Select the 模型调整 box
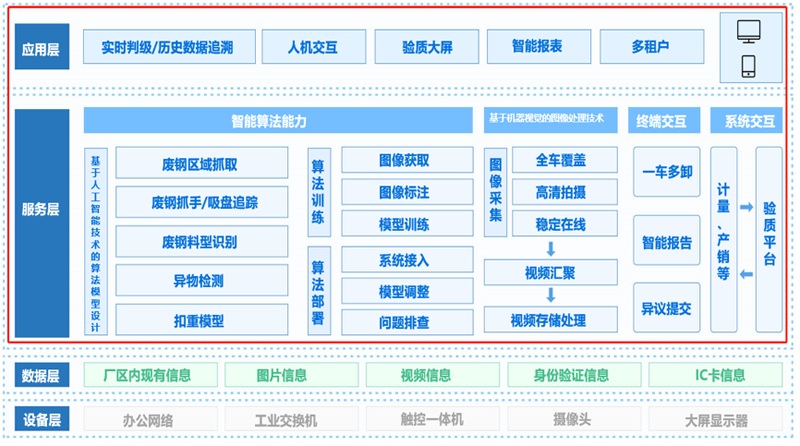Image resolution: width=800 pixels, height=446 pixels. (404, 291)
